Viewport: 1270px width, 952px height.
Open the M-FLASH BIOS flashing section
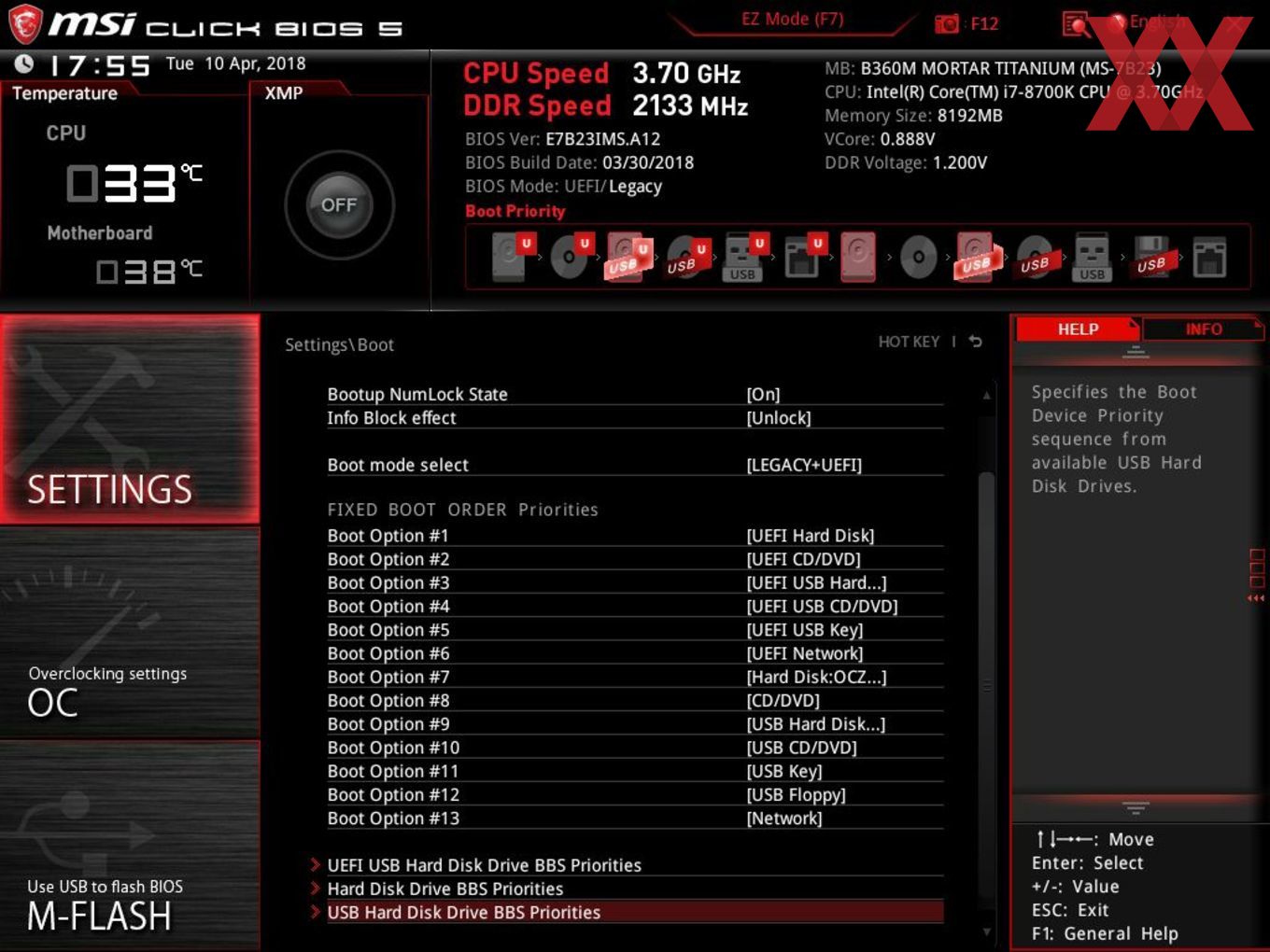[x=130, y=846]
